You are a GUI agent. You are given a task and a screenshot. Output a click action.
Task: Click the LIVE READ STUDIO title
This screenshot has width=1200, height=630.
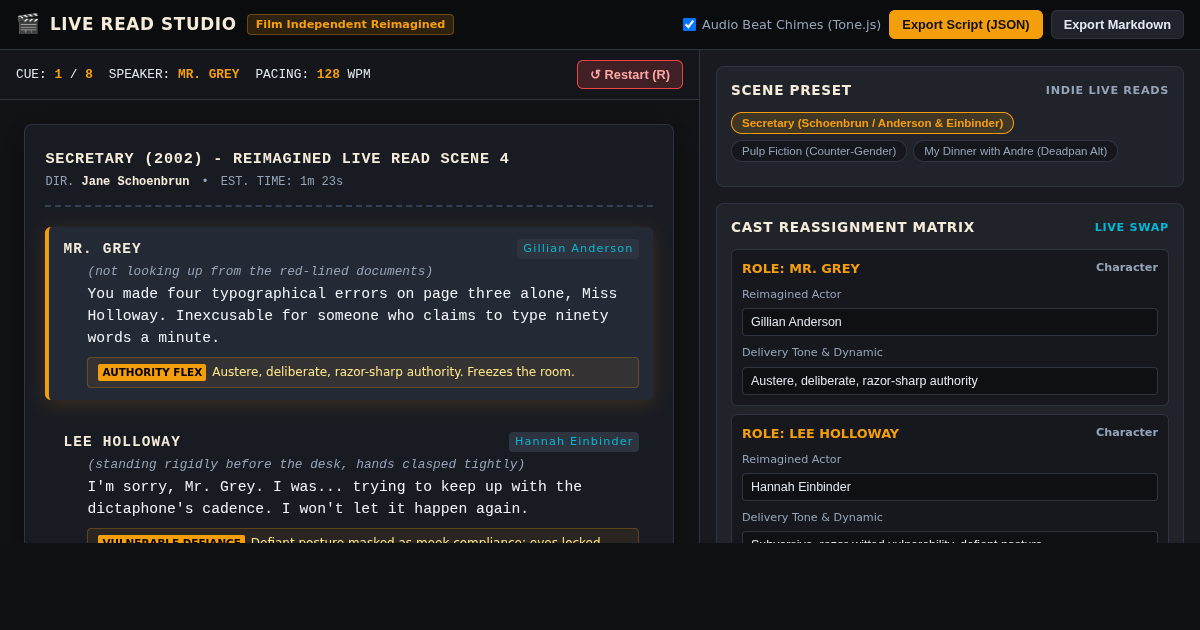point(143,24)
